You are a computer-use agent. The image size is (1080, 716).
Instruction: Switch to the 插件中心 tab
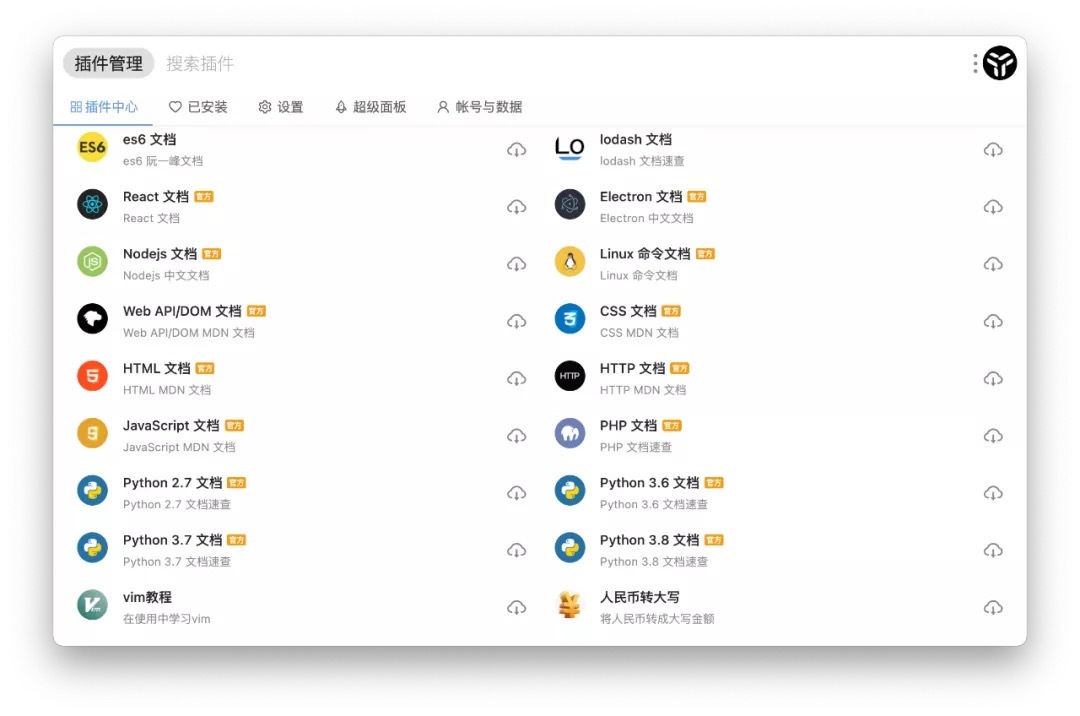[103, 107]
